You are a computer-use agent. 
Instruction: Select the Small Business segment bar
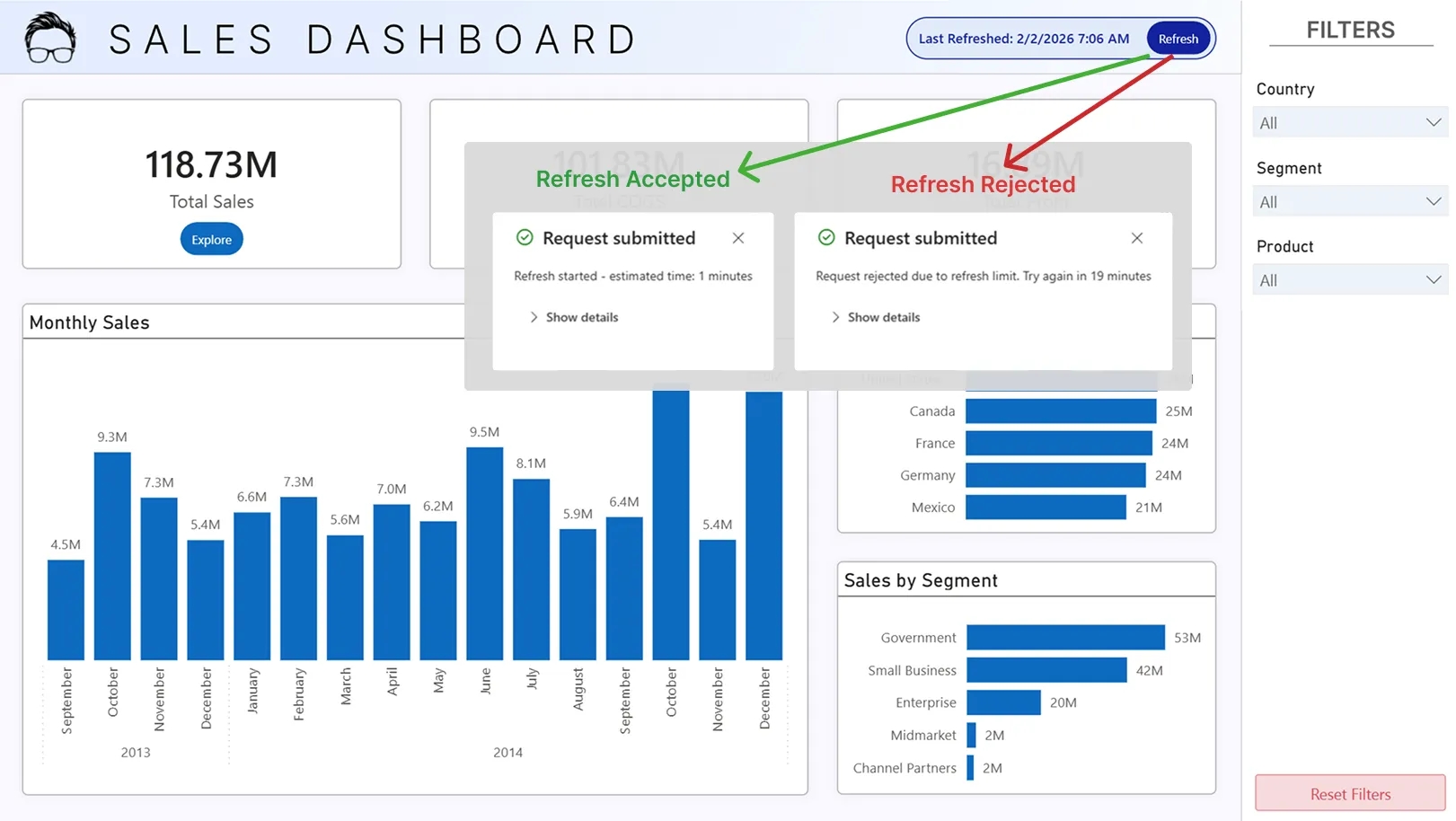1046,670
